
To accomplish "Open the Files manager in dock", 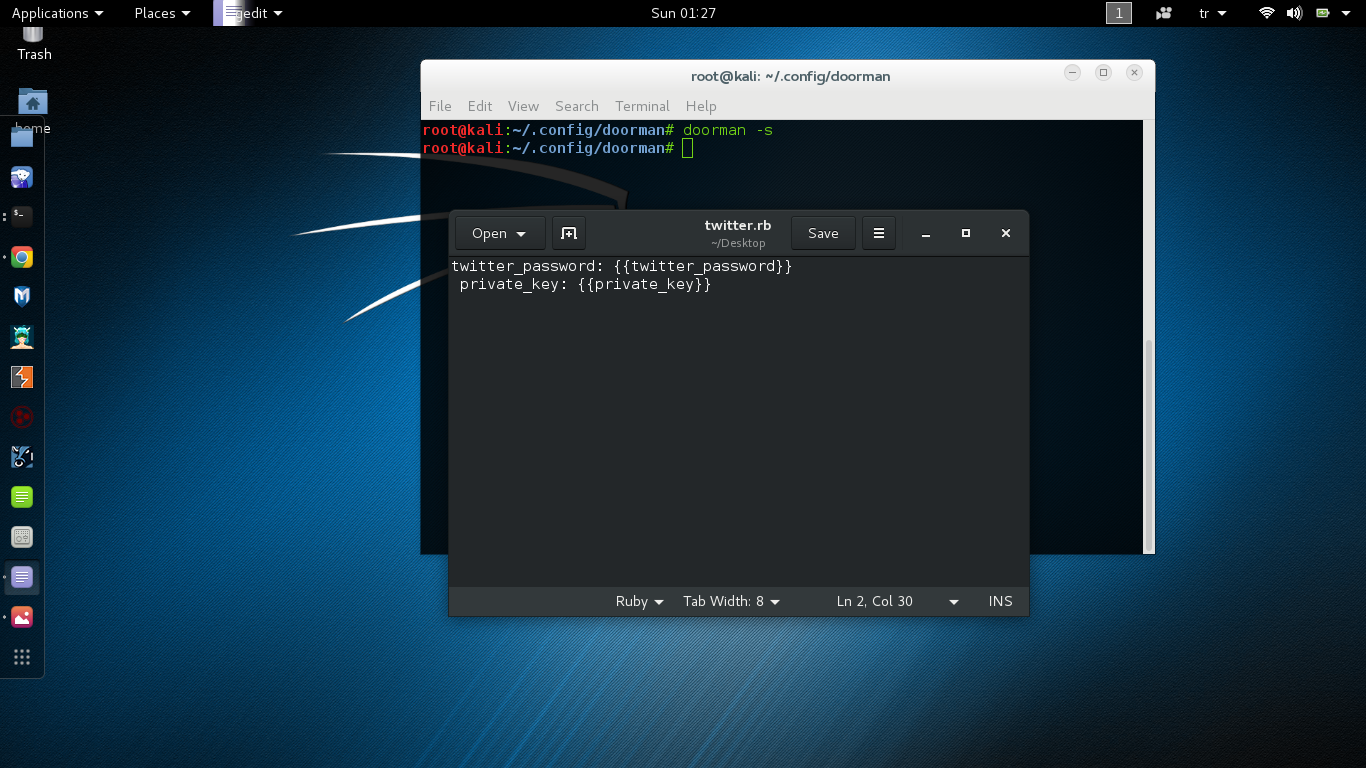I will point(22,137).
